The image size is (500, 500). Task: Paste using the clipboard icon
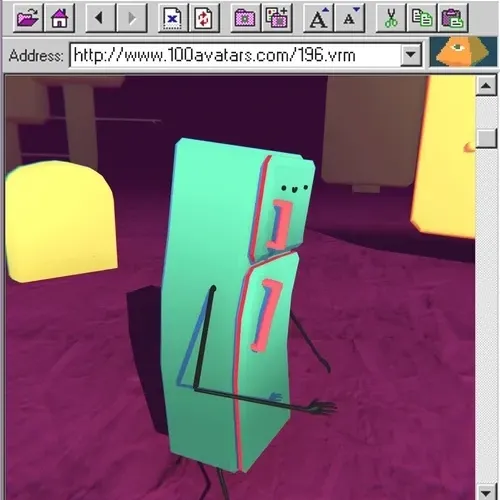[x=453, y=18]
